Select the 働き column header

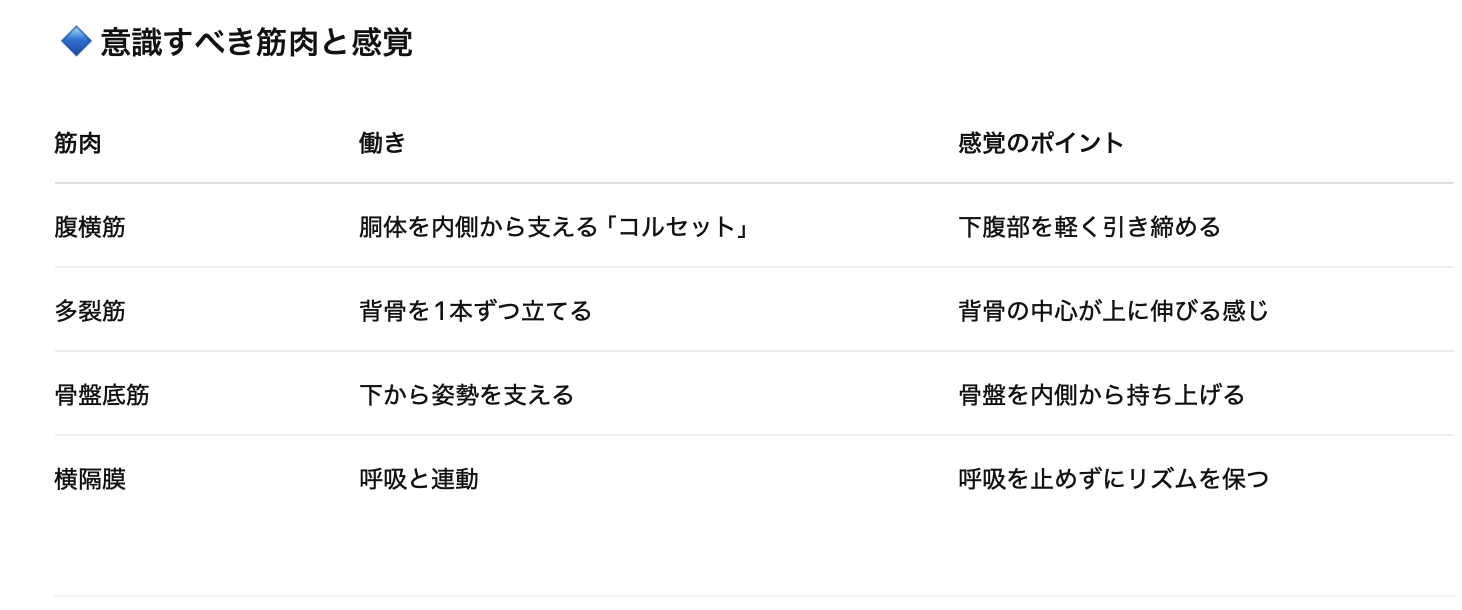coord(382,143)
